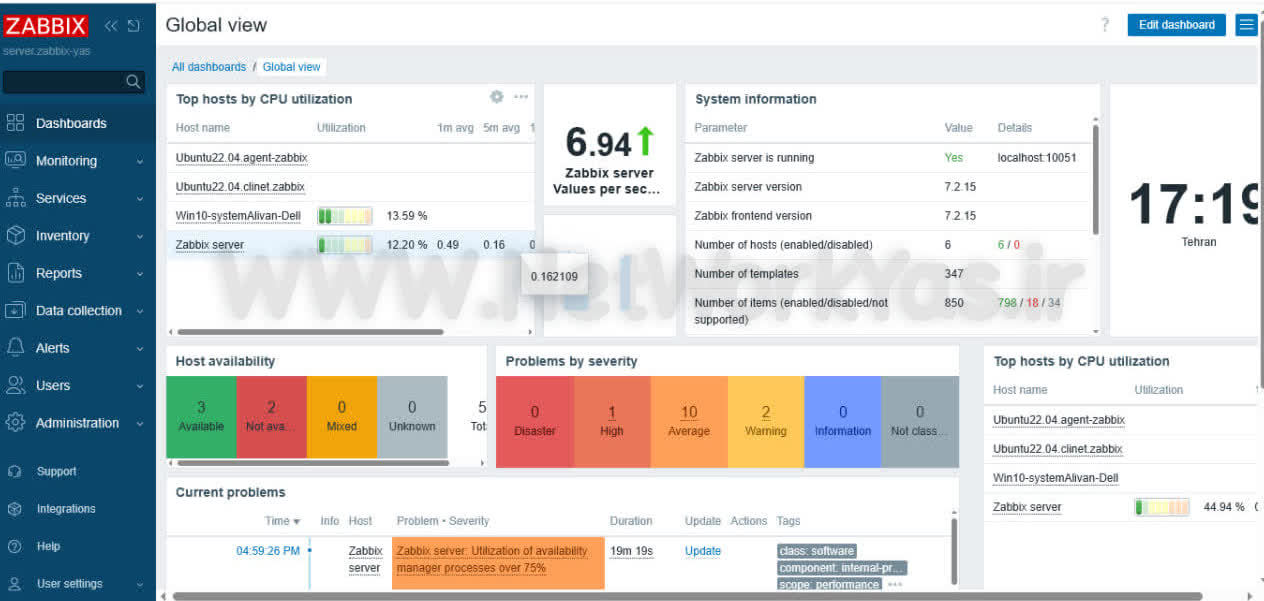Open three-dots menu on CPU utilization widget
This screenshot has height=601, width=1264.
click(x=521, y=97)
